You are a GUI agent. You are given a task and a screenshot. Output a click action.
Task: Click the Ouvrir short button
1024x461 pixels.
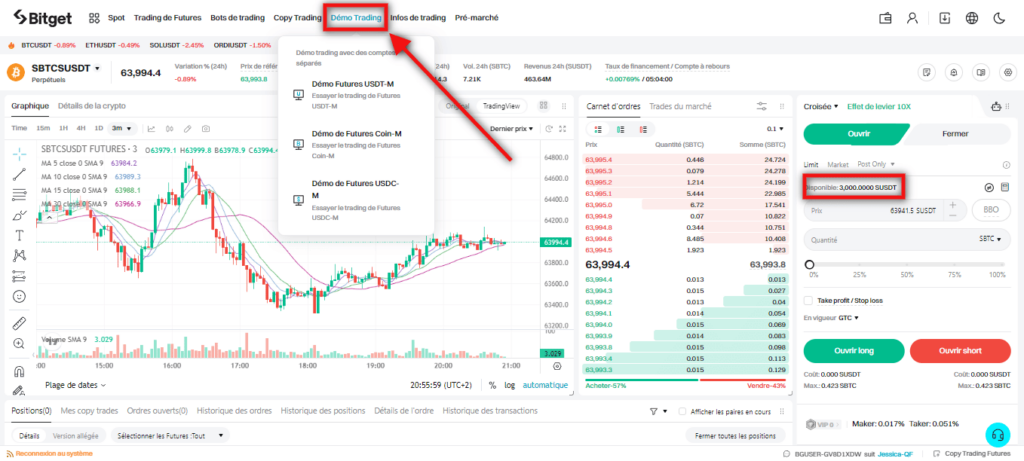click(960, 351)
